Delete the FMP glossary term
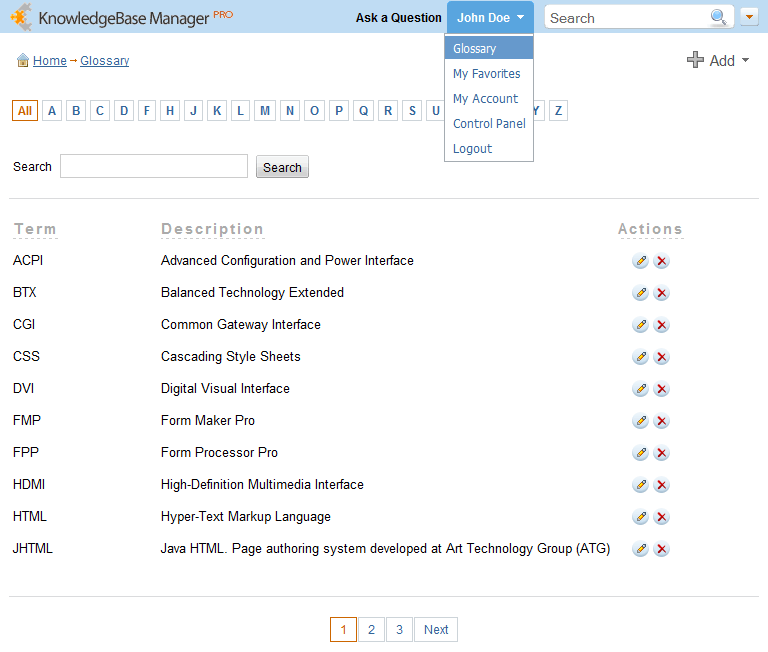 coord(661,421)
